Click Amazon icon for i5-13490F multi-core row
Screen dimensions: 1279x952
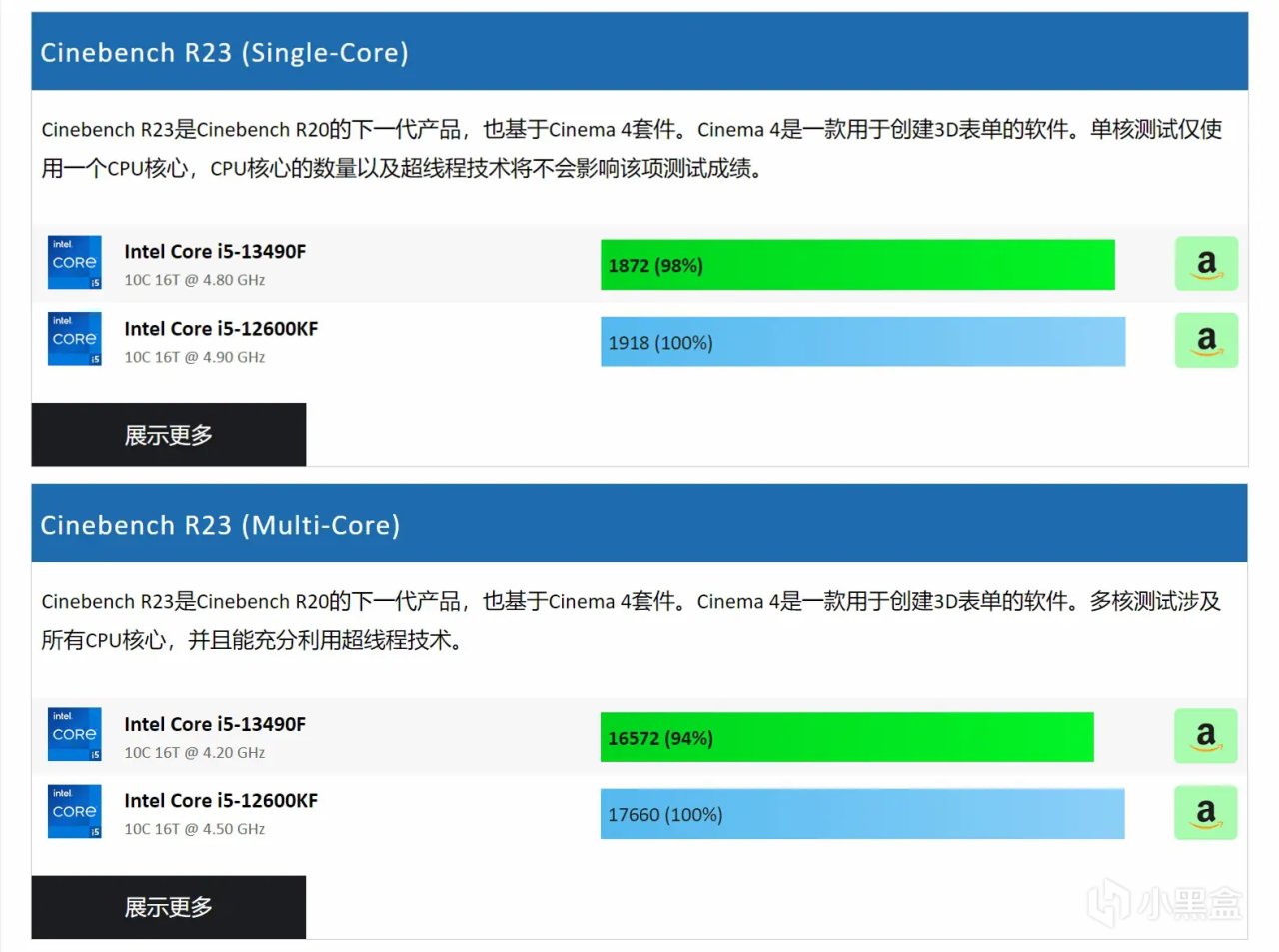pos(1206,736)
